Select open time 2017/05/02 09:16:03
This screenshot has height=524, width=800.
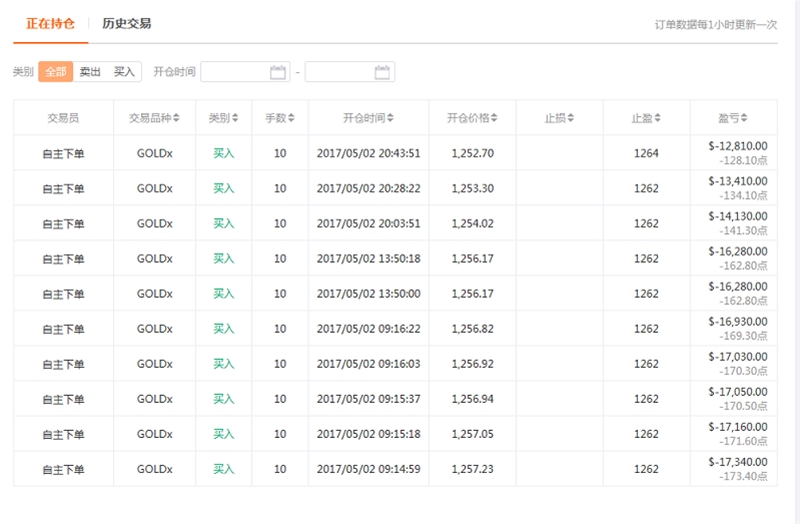point(368,364)
